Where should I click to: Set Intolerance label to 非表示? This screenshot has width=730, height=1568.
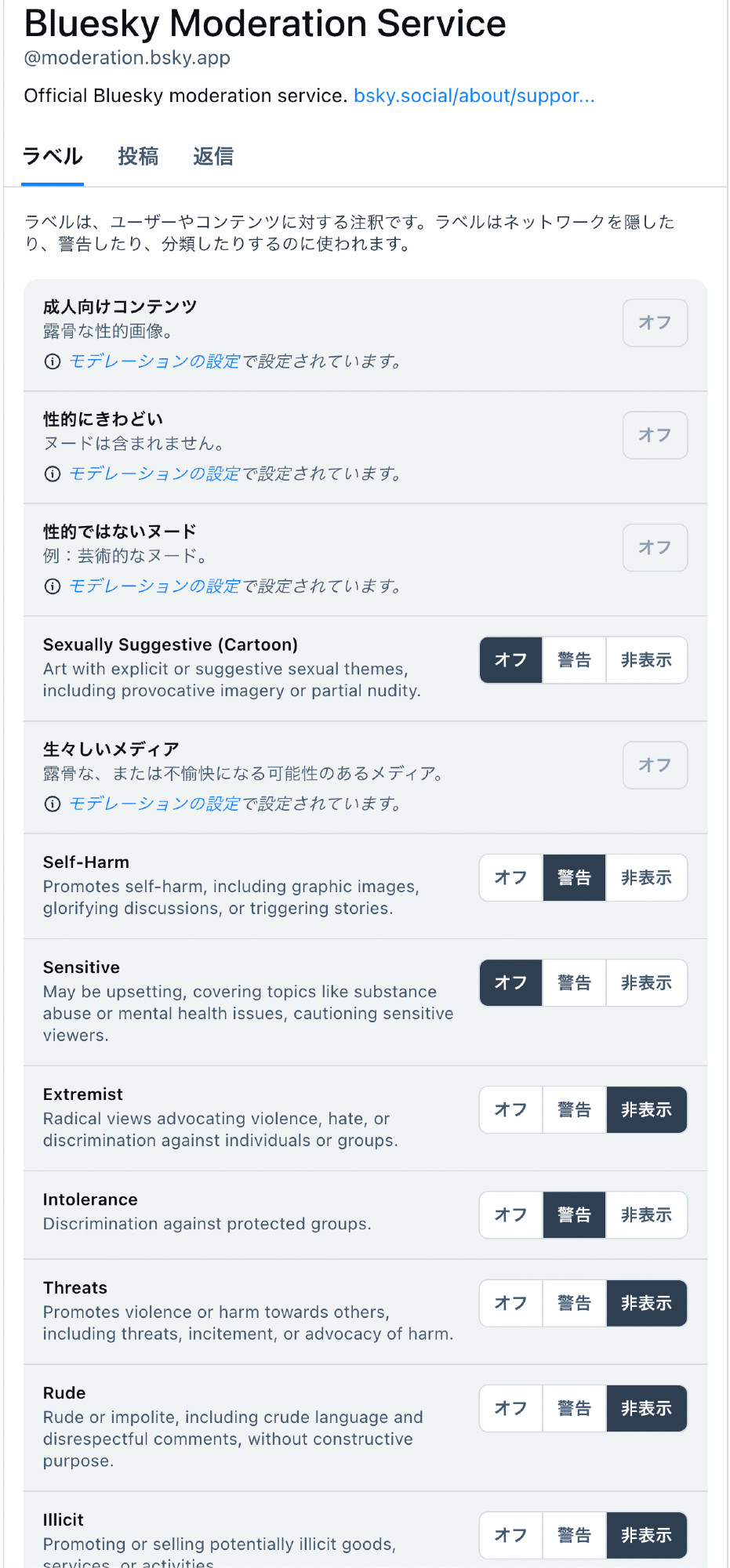[646, 1215]
